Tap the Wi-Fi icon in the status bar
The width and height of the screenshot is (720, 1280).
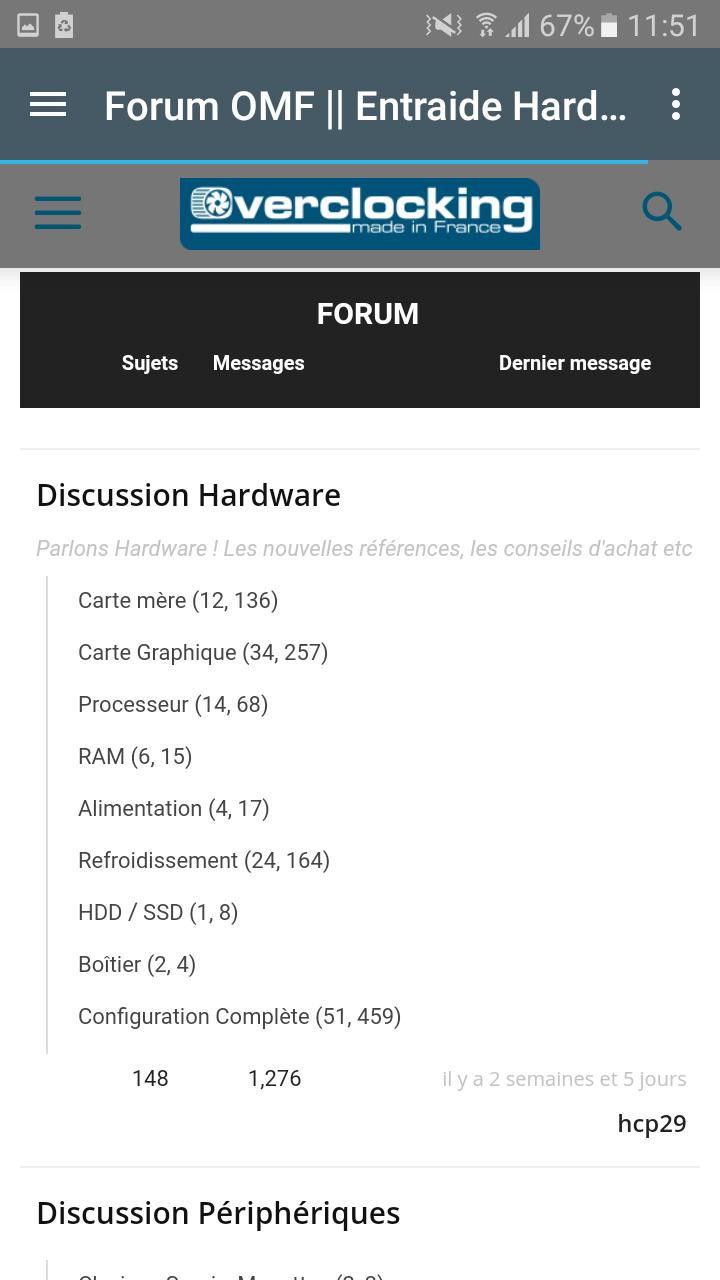click(x=487, y=24)
